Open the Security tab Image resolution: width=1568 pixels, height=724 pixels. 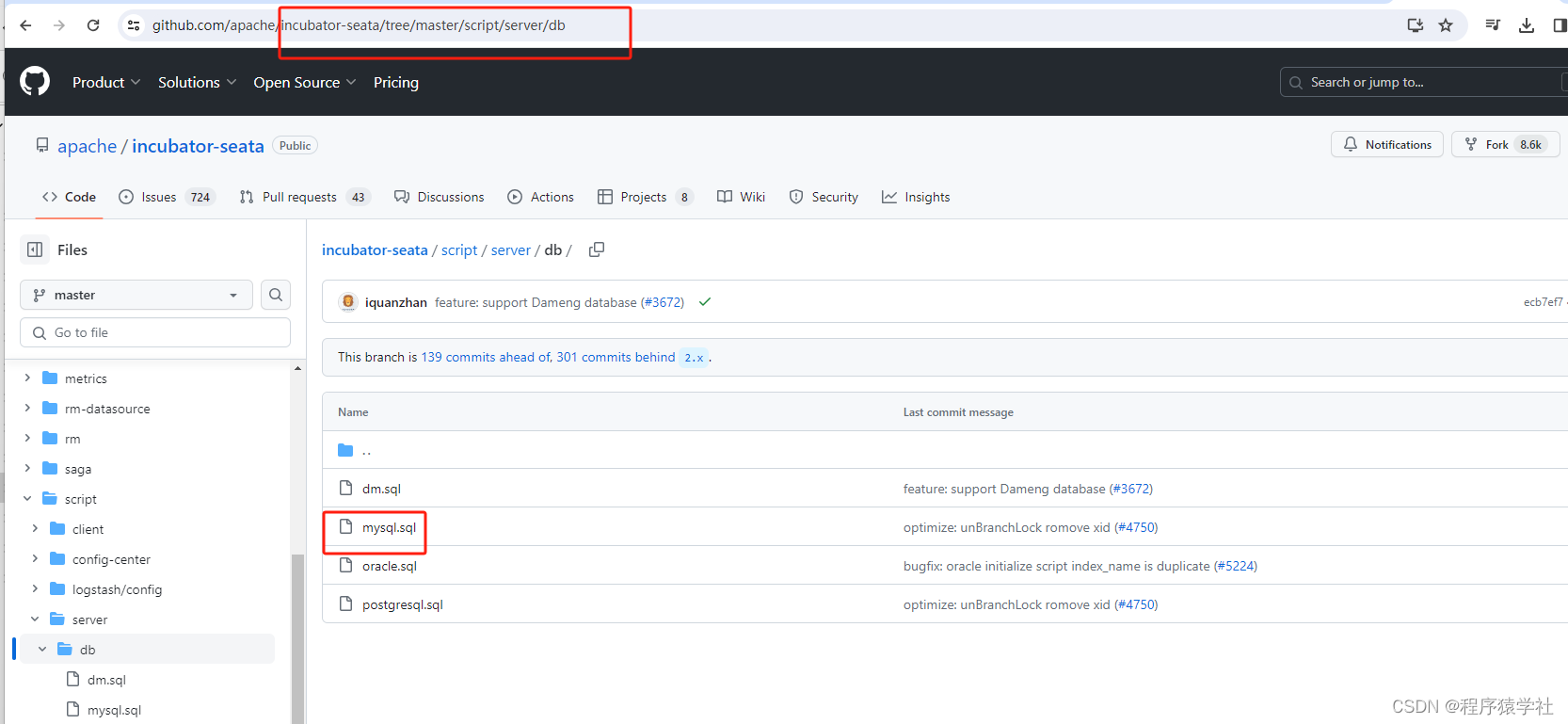coord(824,197)
